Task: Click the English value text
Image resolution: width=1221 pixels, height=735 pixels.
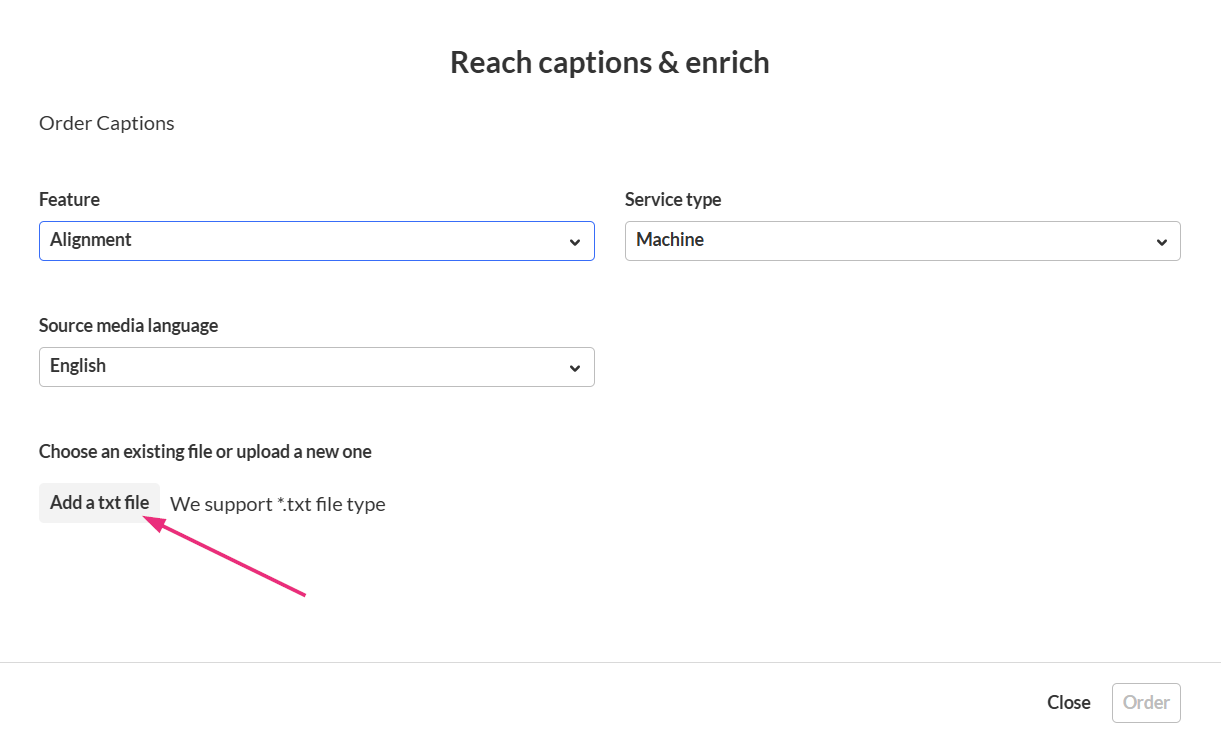Action: tap(78, 366)
